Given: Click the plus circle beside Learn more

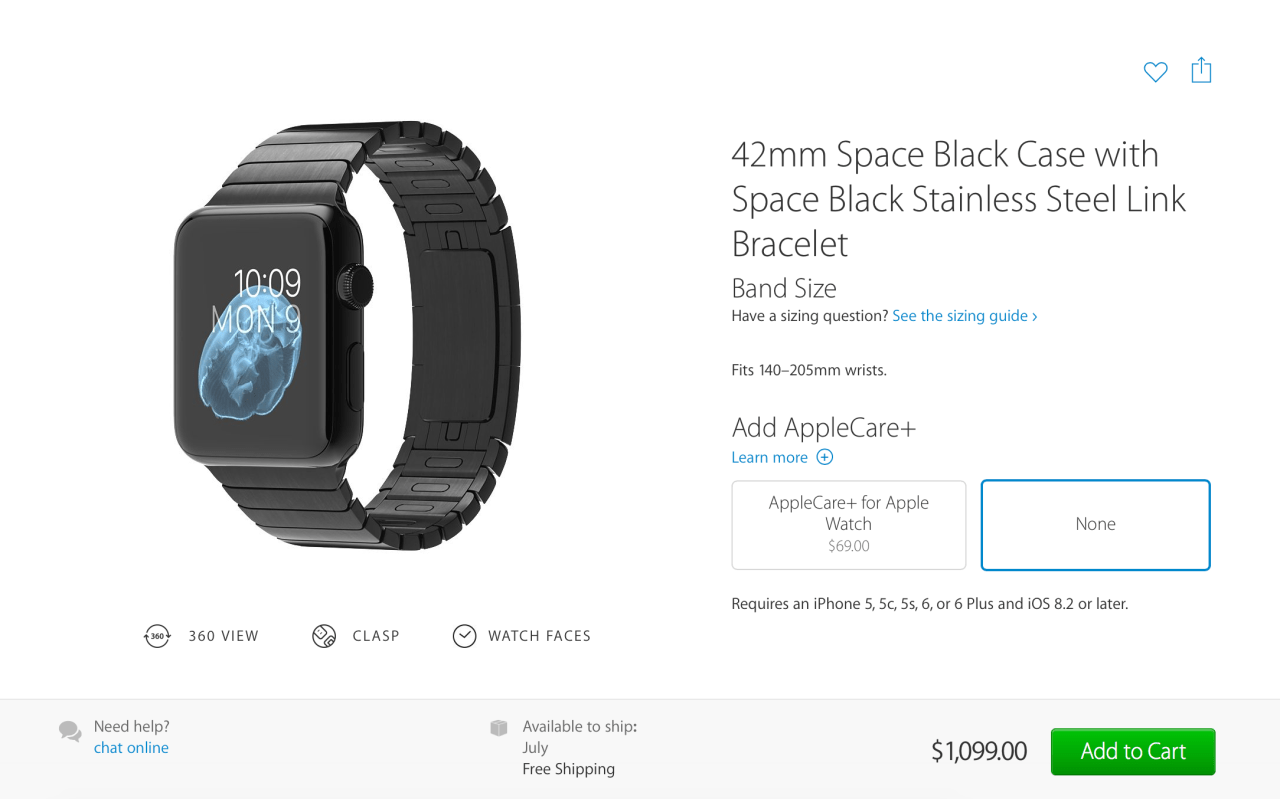Looking at the screenshot, I should (x=825, y=457).
